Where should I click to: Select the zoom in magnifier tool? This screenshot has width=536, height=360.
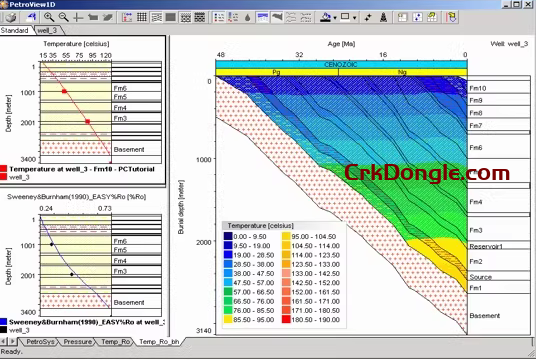(49, 17)
